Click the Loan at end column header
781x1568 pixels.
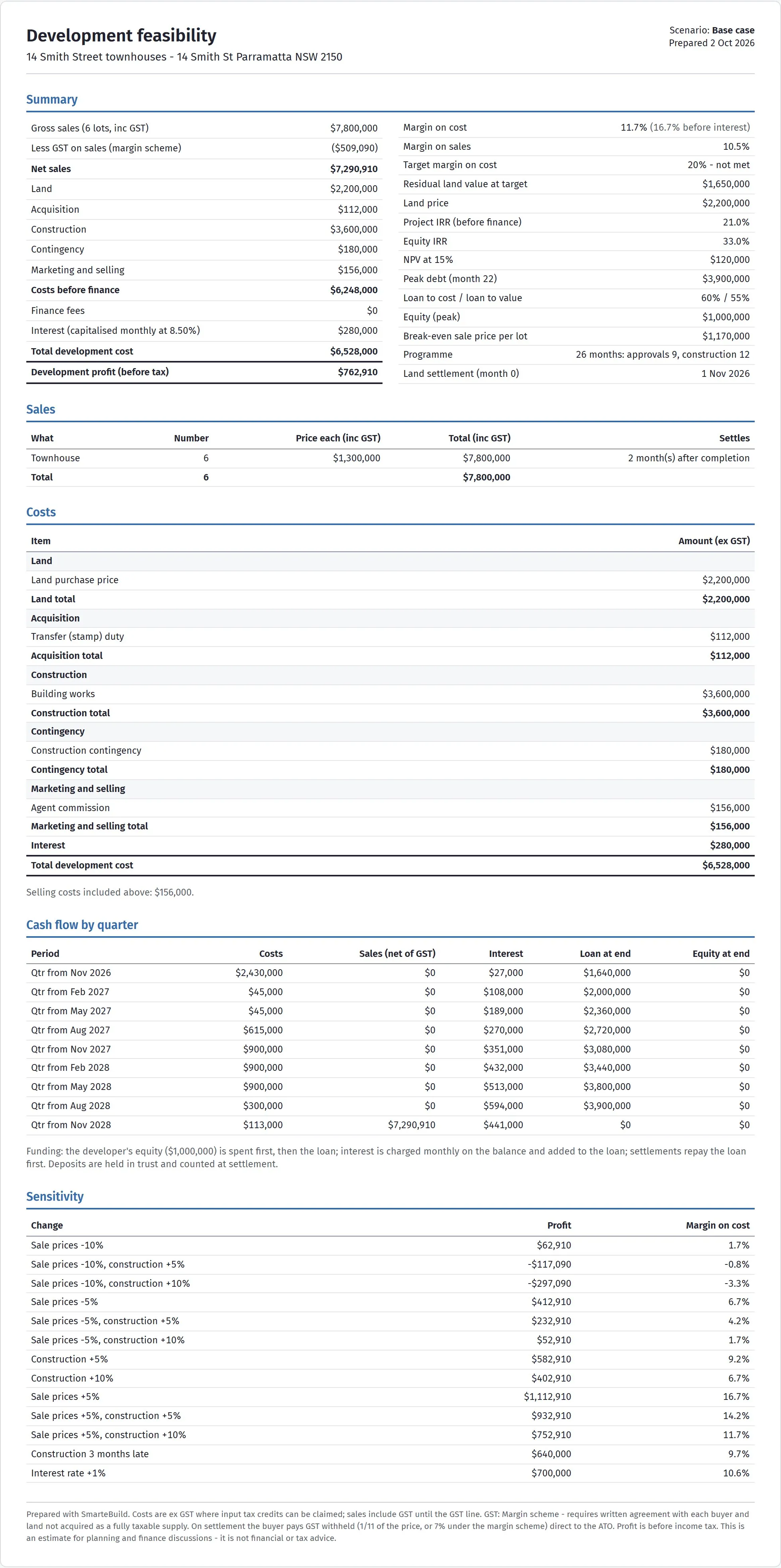click(x=605, y=954)
